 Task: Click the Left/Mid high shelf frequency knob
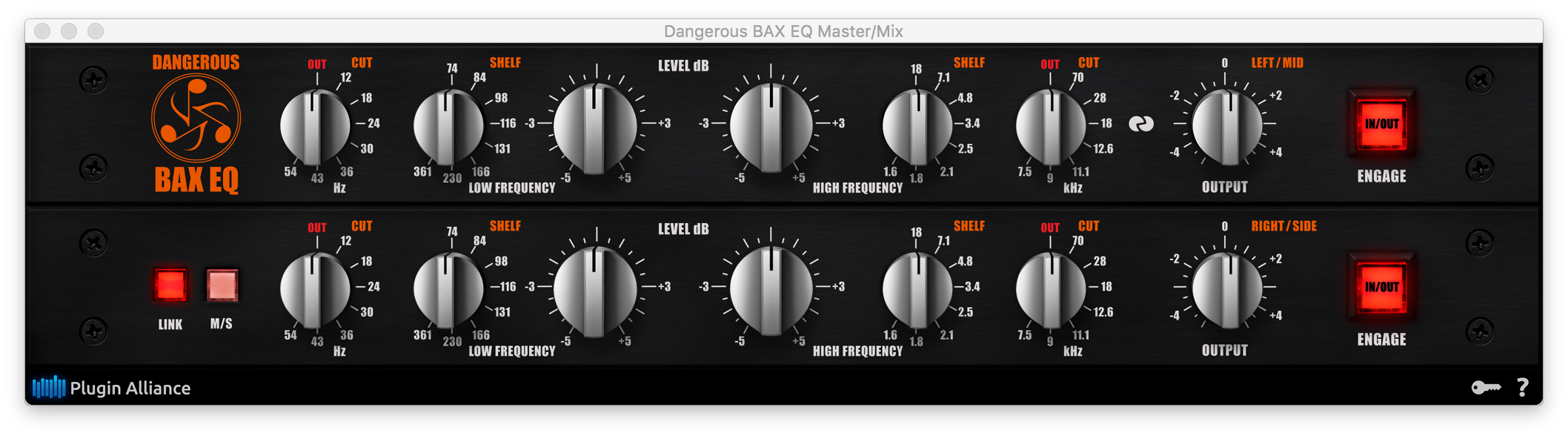tap(917, 127)
